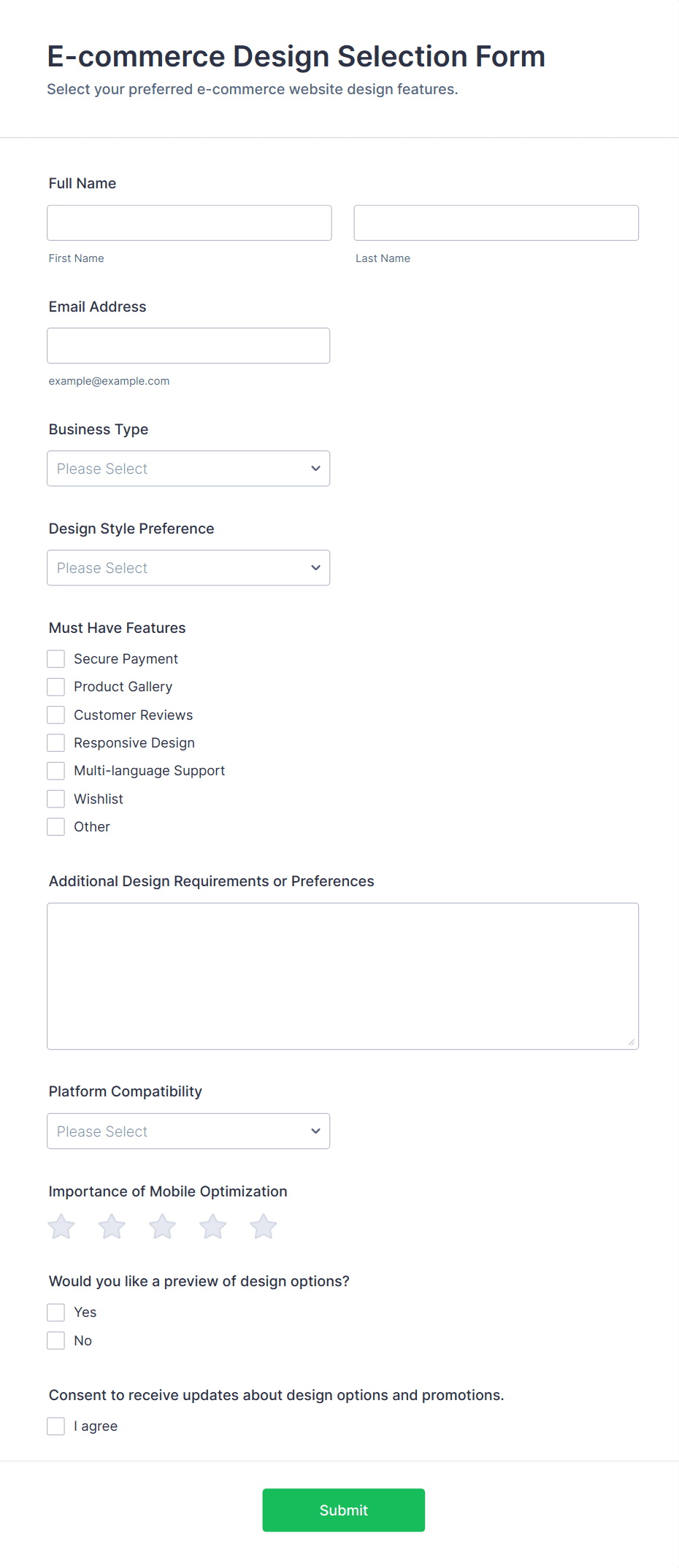This screenshot has height=1568, width=679.
Task: Open the Platform Compatibility dropdown
Action: [188, 1131]
